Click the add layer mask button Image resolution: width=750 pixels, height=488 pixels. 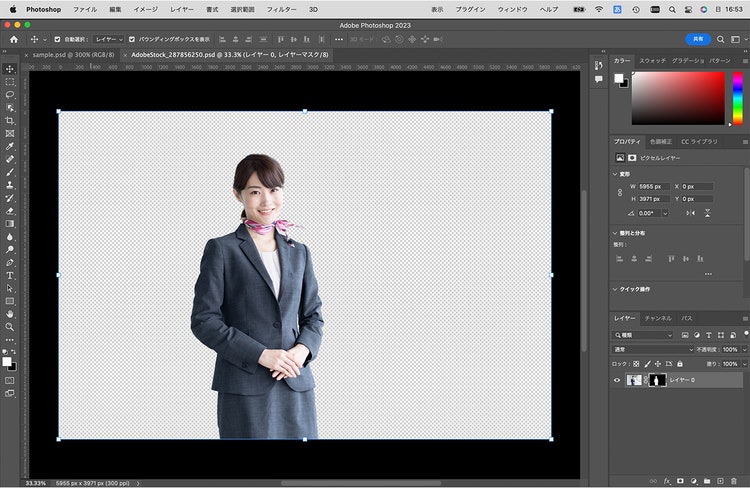[x=680, y=481]
